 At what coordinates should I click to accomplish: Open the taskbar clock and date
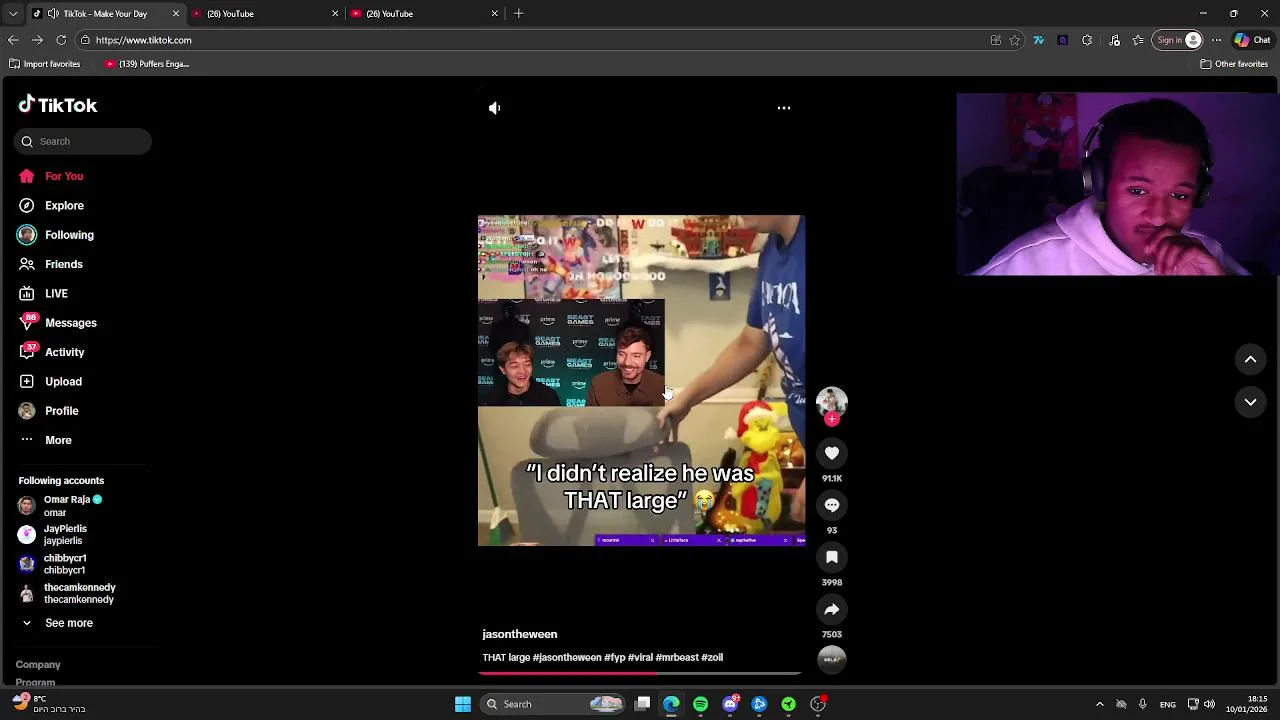click(x=1248, y=704)
